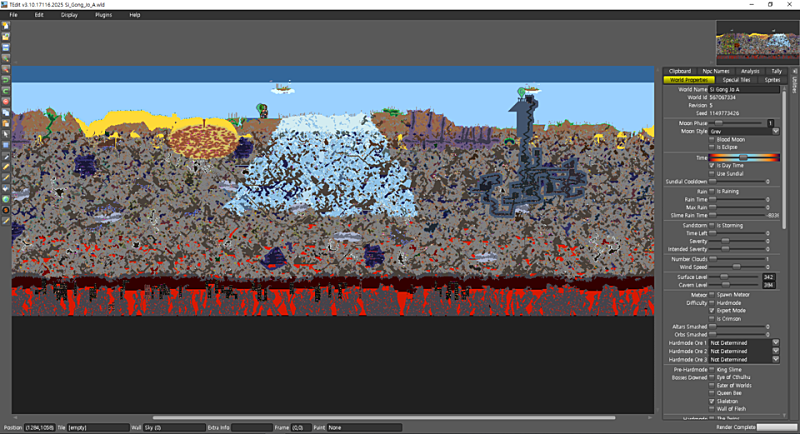The width and height of the screenshot is (800, 434).
Task: Switch to the Npc Names tab
Action: (x=716, y=71)
